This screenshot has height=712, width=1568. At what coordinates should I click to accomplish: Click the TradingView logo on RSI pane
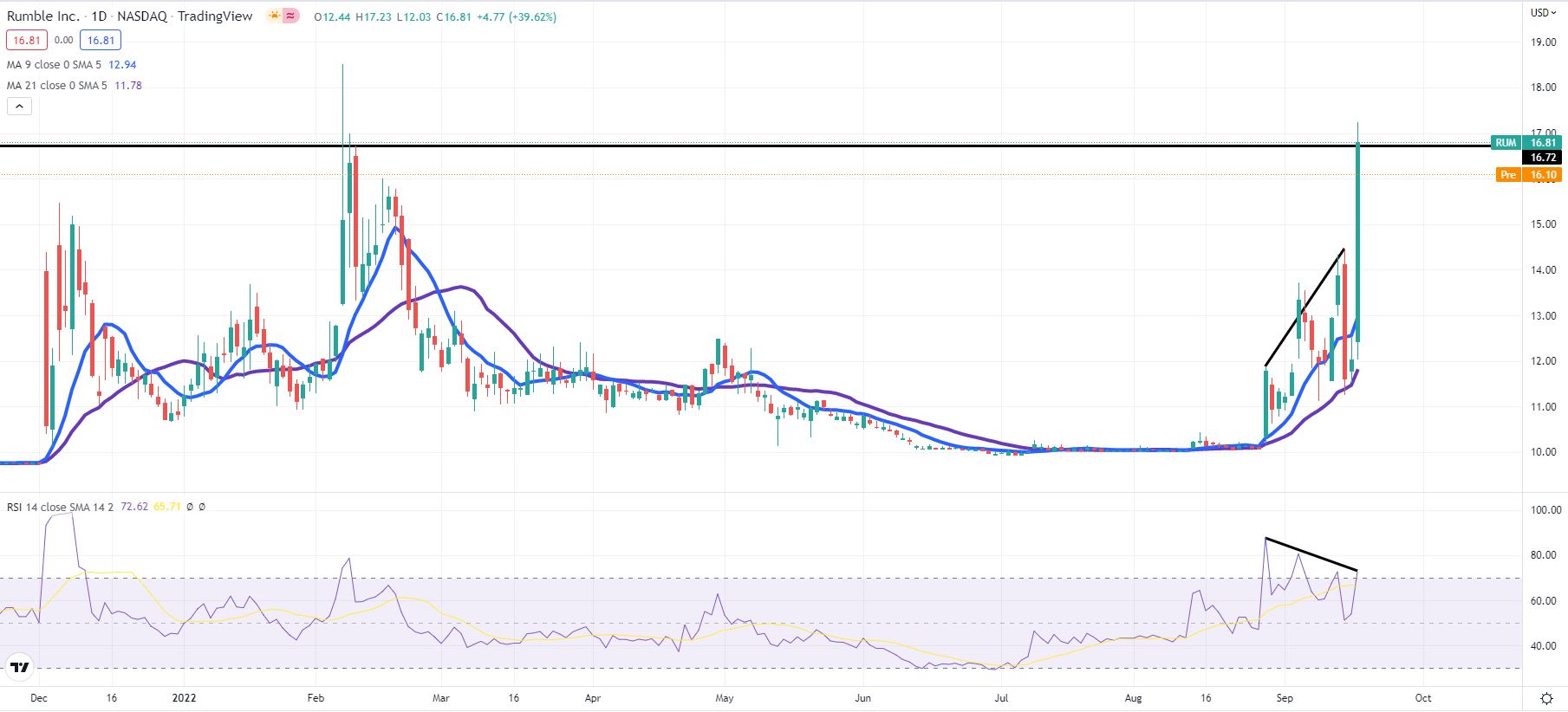(x=19, y=667)
